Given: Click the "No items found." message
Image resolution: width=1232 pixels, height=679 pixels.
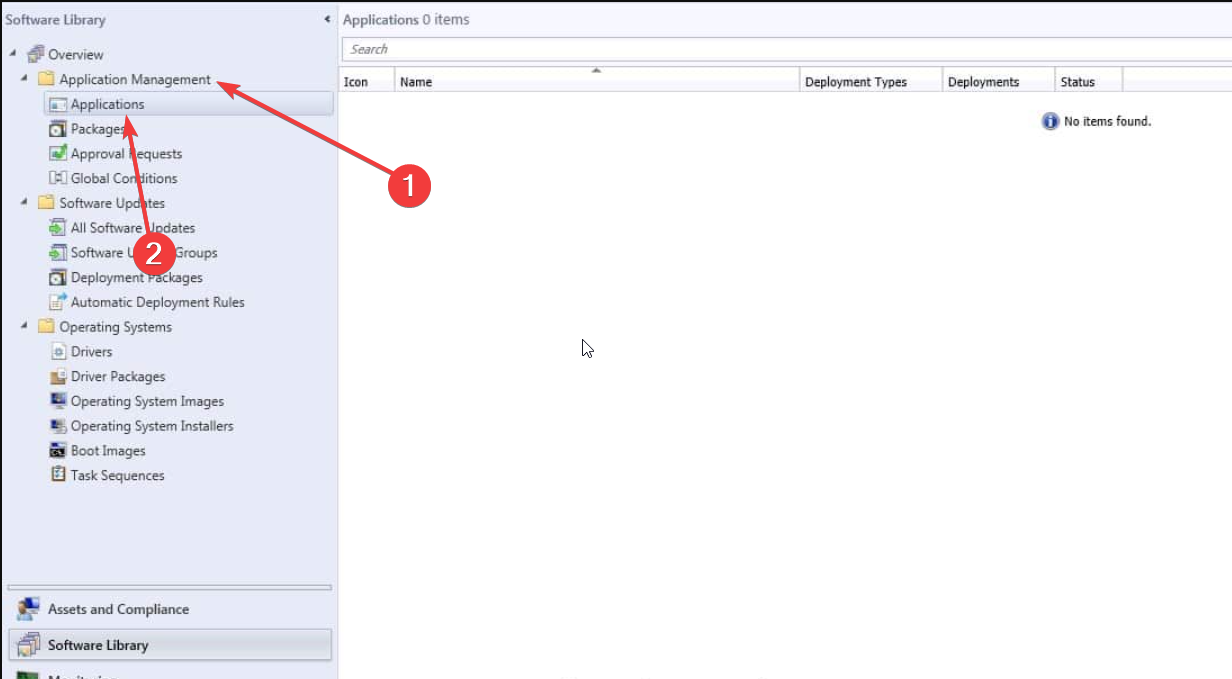Looking at the screenshot, I should 1108,121.
